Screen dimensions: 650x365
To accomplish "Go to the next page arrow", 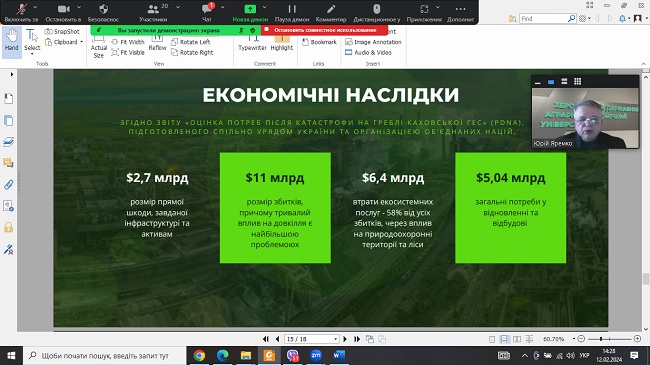I will (345, 339).
